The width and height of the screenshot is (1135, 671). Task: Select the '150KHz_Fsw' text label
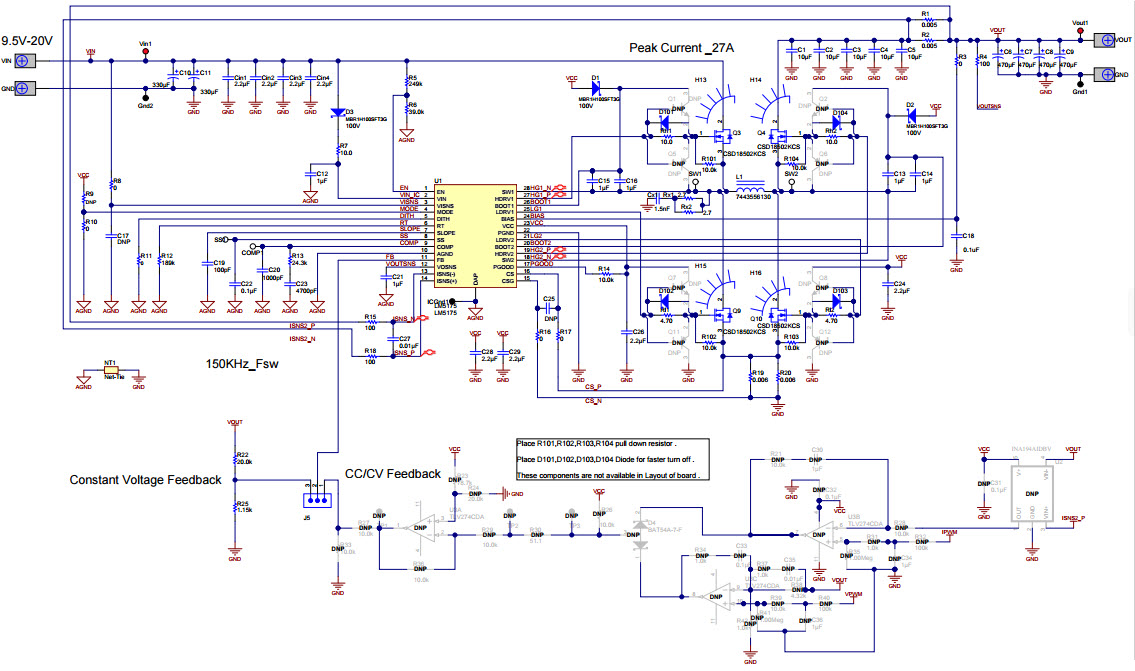click(x=240, y=364)
